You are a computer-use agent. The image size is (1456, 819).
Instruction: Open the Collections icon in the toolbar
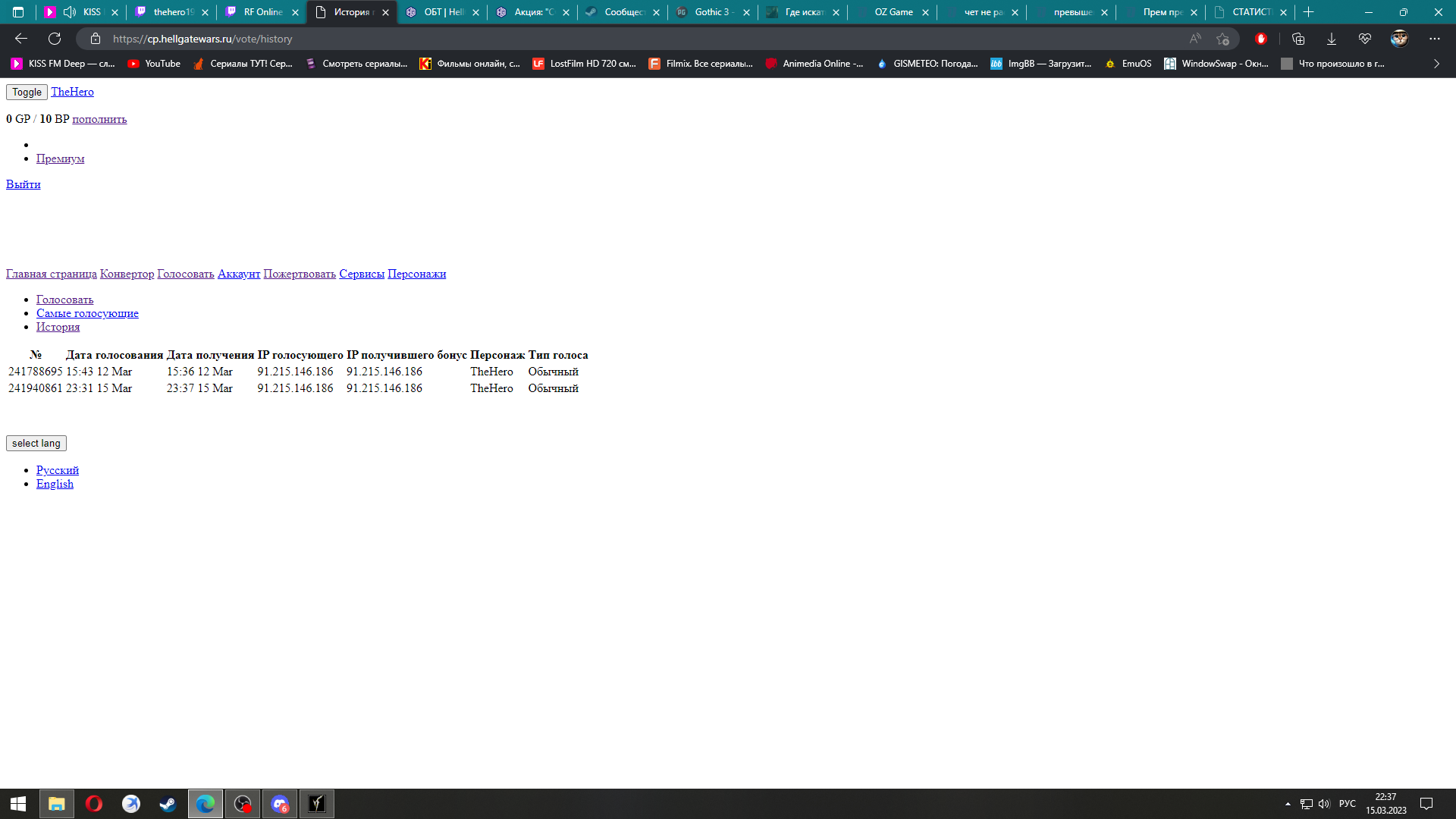pyautogui.click(x=1298, y=39)
